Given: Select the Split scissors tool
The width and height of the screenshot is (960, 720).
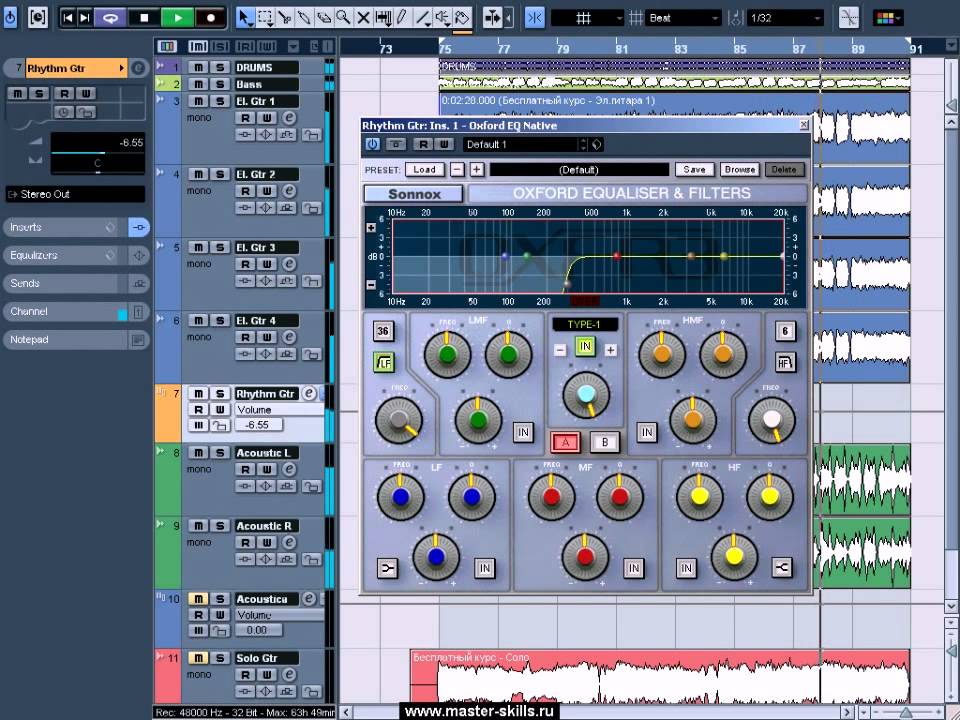Looking at the screenshot, I should pyautogui.click(x=285, y=18).
